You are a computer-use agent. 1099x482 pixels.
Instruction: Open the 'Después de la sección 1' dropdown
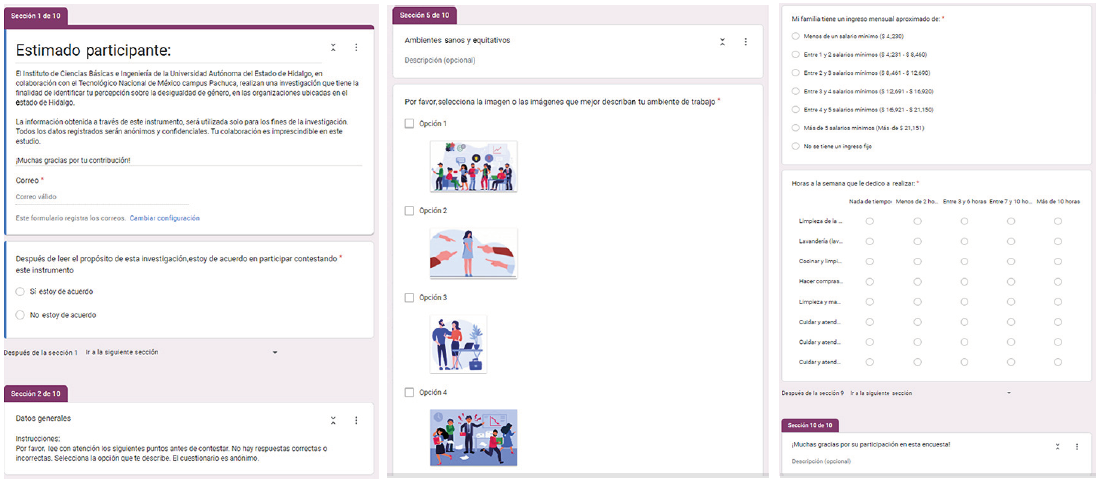180,352
